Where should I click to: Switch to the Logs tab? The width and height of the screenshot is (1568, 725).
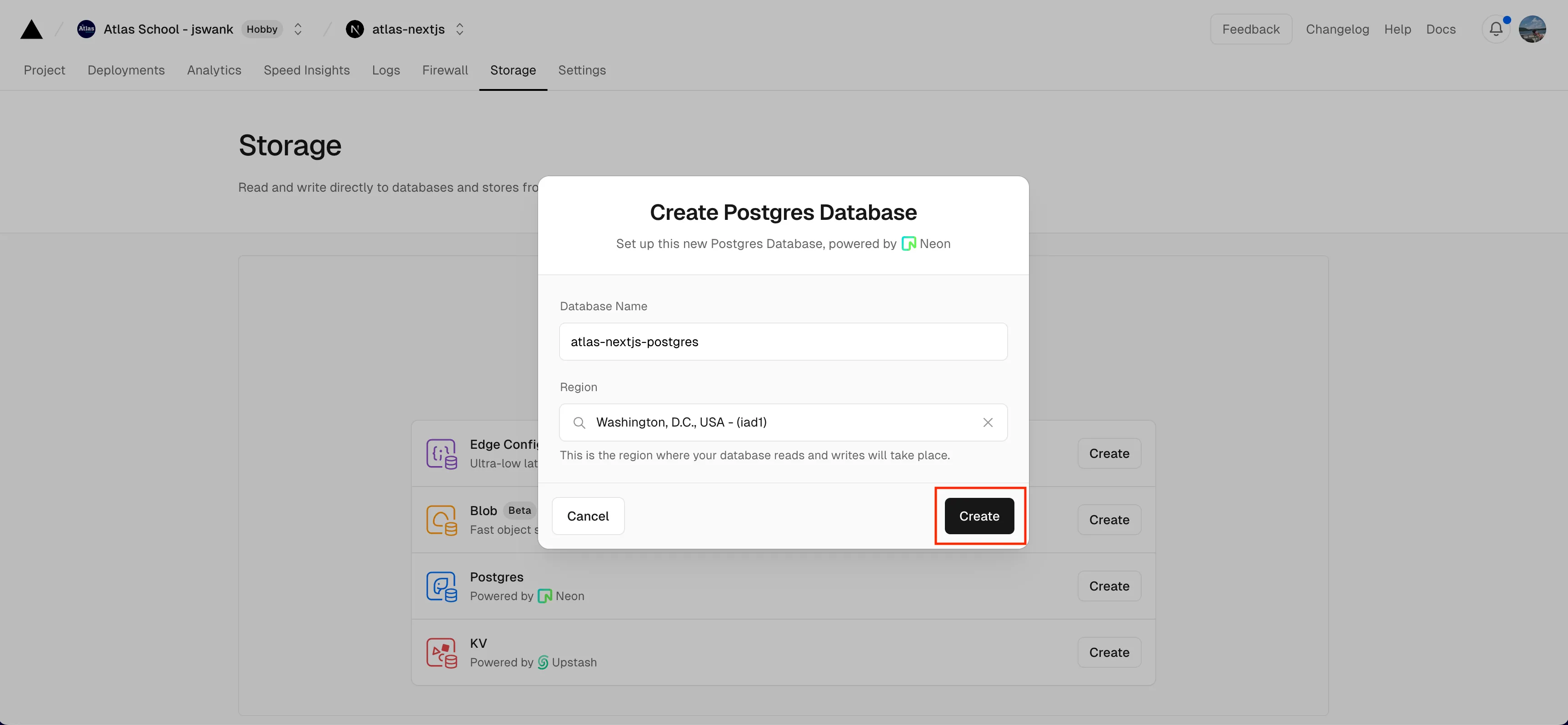click(x=386, y=70)
